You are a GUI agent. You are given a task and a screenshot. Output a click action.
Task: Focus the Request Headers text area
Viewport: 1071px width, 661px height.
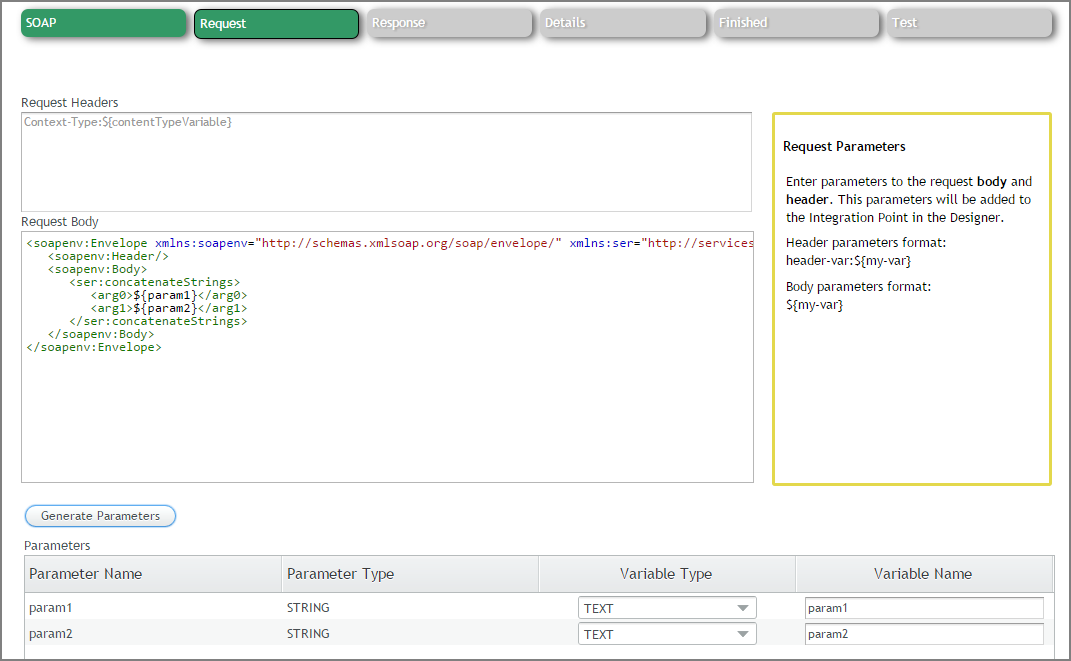pyautogui.click(x=387, y=162)
